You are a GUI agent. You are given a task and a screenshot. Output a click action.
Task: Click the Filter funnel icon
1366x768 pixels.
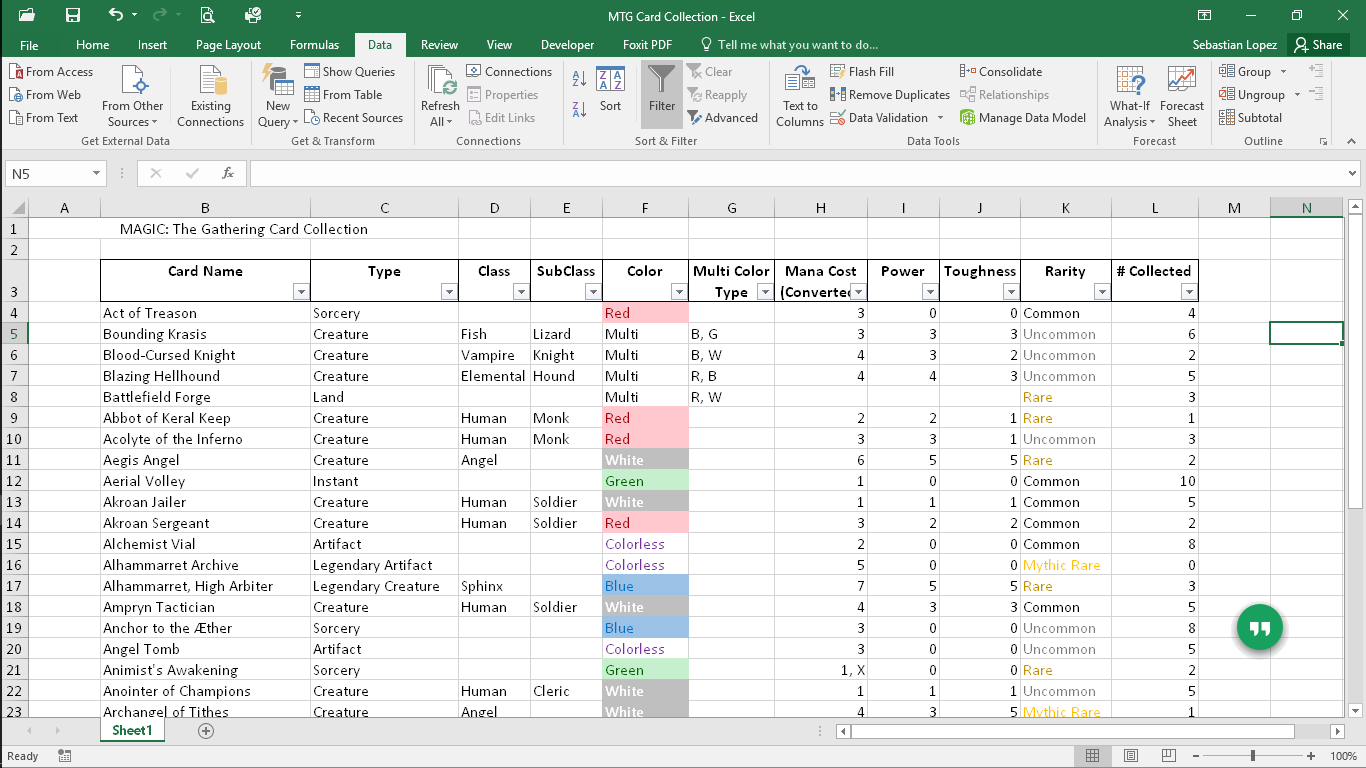point(661,79)
